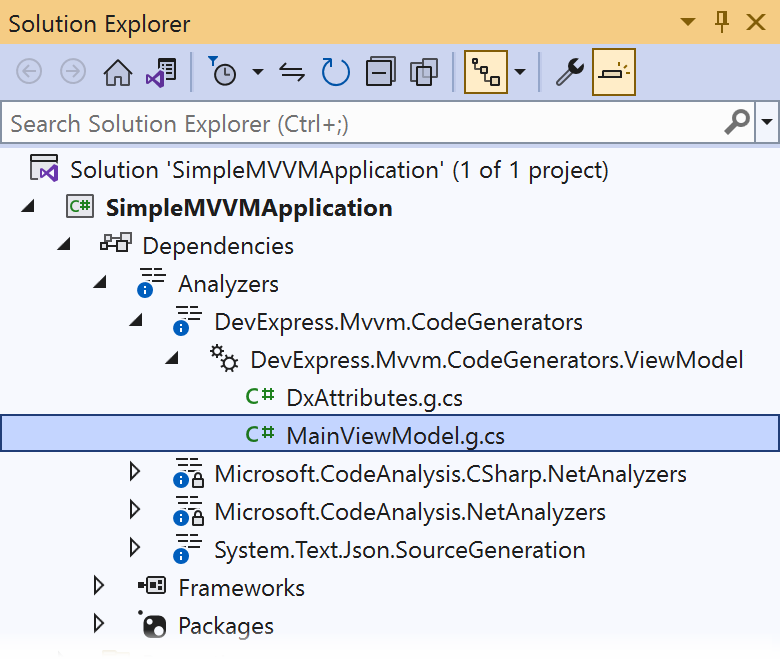Select System.Text.Json.SourceGeneration item

[400, 550]
